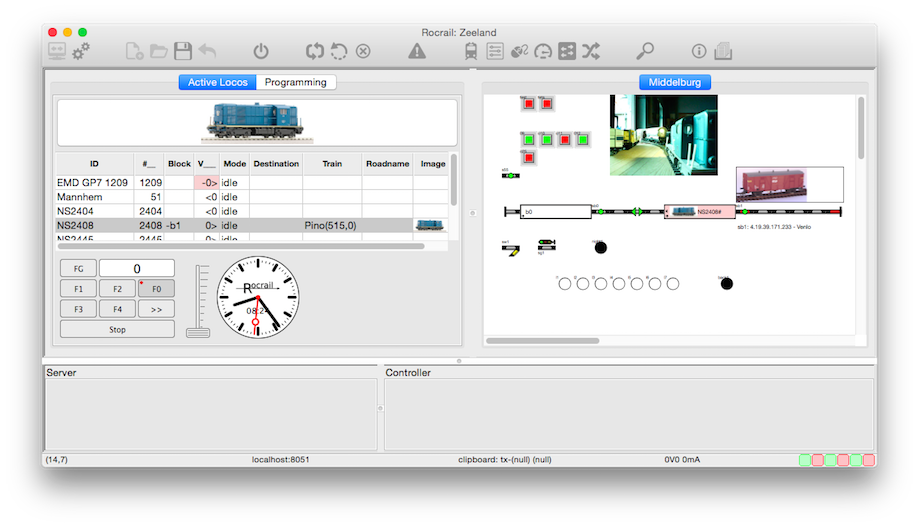Click the locomotive speed slider handle
Viewport: 919px width, 527px height.
(x=198, y=332)
